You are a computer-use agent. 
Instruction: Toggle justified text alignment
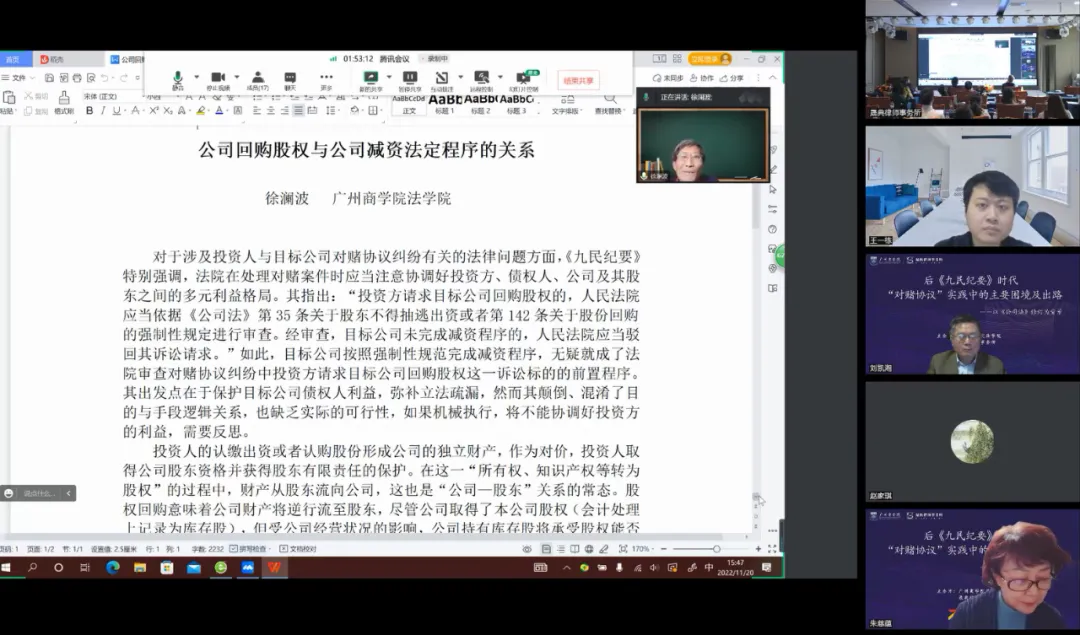click(298, 110)
